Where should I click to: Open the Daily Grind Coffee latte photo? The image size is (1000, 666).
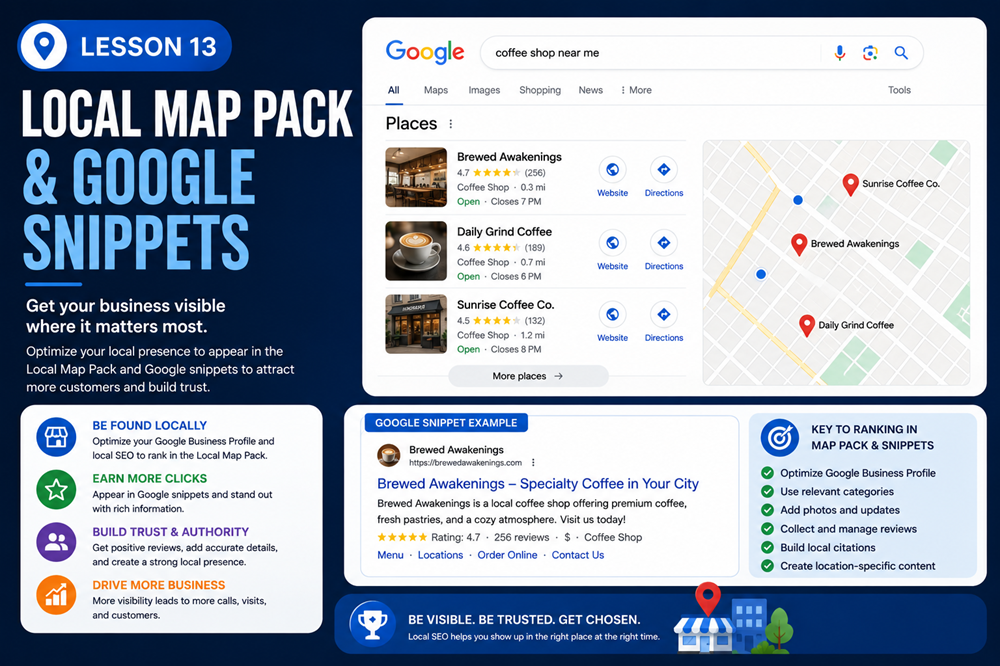pos(416,251)
